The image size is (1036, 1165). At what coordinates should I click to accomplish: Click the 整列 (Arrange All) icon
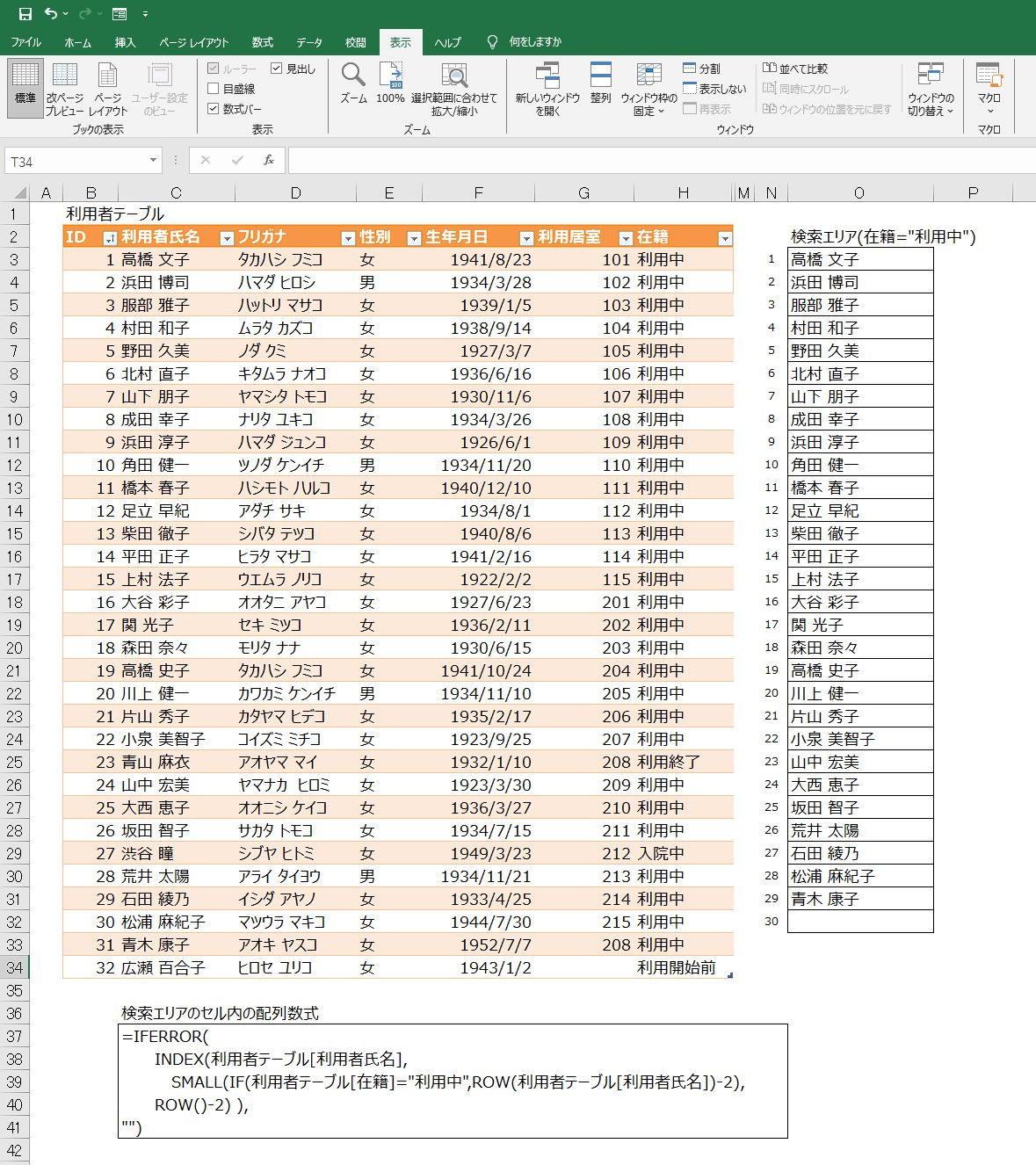[x=600, y=84]
